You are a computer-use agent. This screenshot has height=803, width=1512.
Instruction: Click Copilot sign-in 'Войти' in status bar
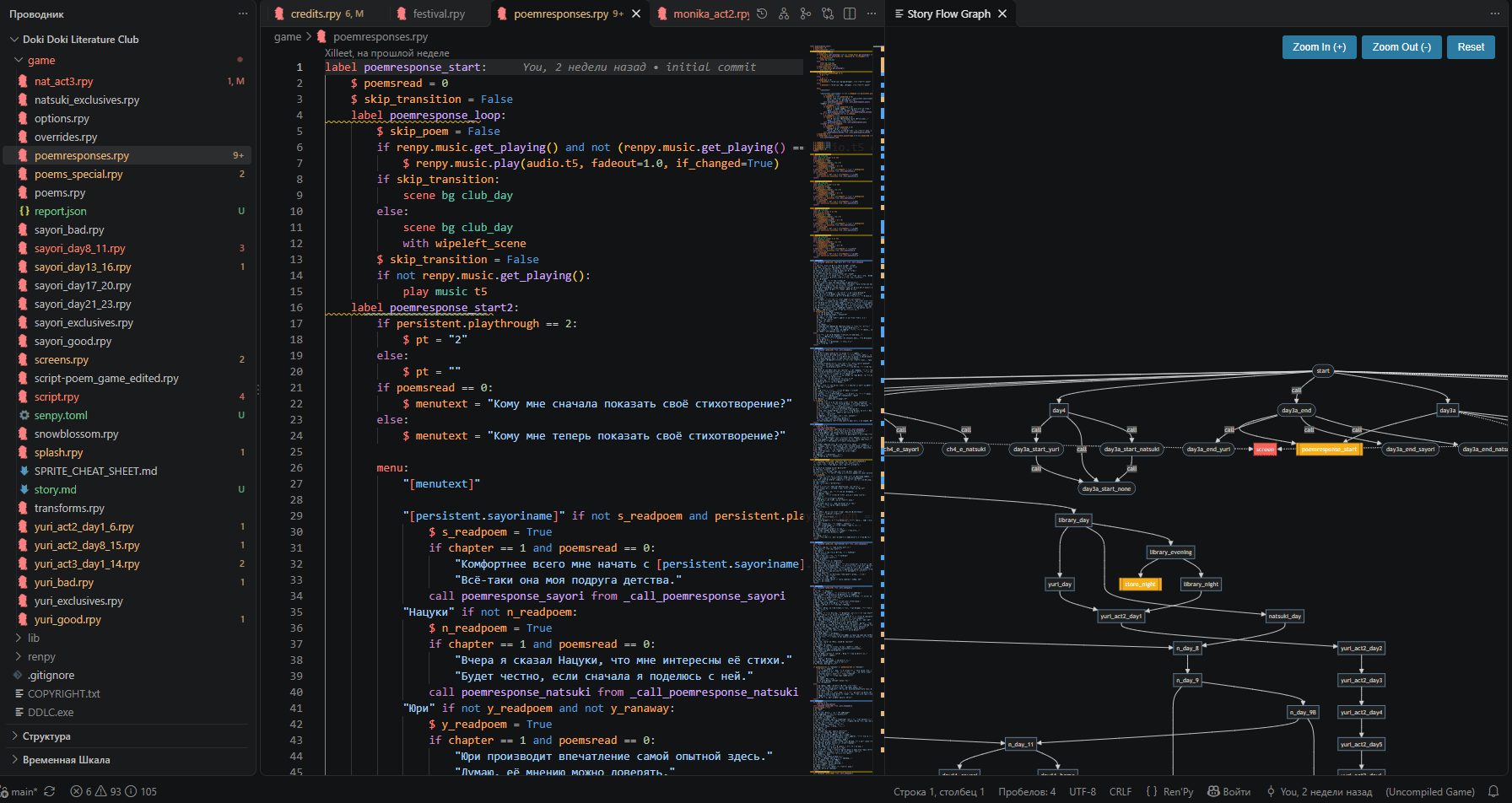pyautogui.click(x=1229, y=791)
